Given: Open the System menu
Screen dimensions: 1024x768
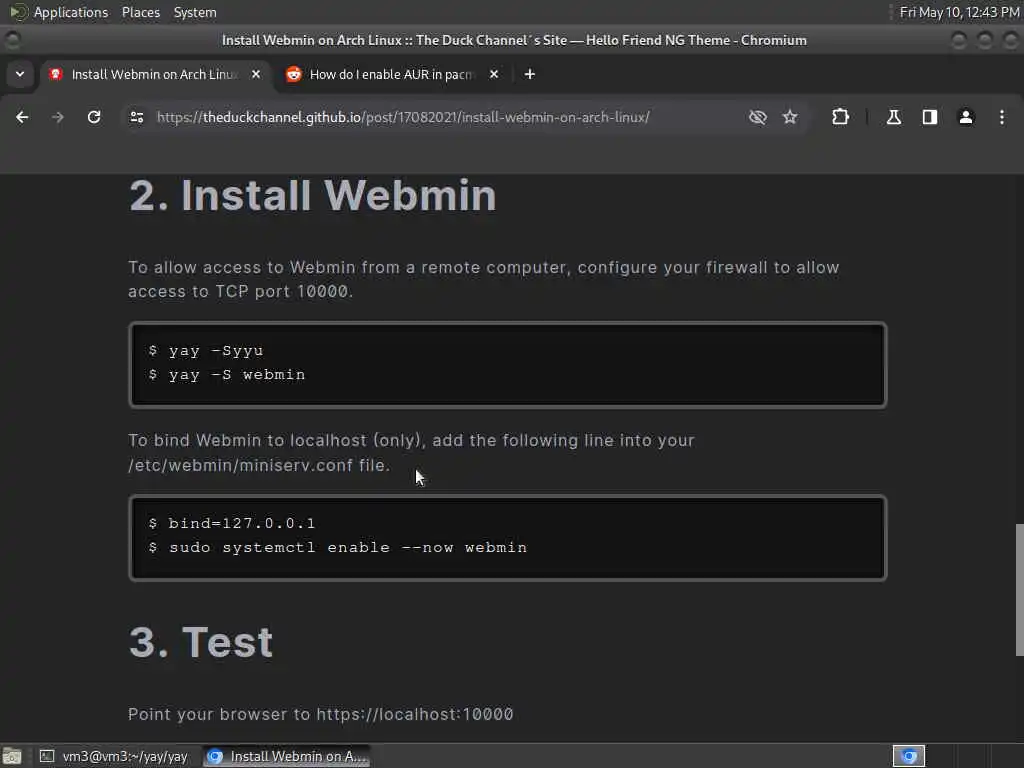Looking at the screenshot, I should click(195, 12).
